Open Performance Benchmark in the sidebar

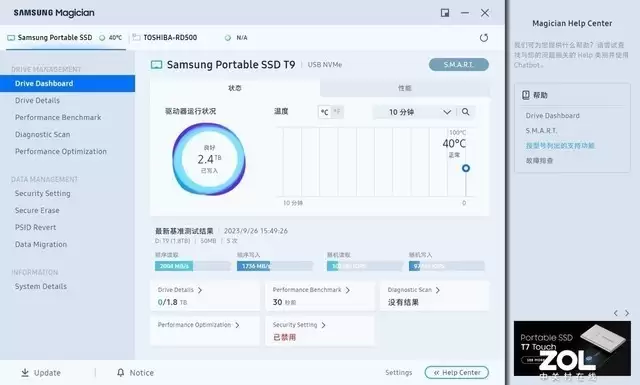(58, 118)
